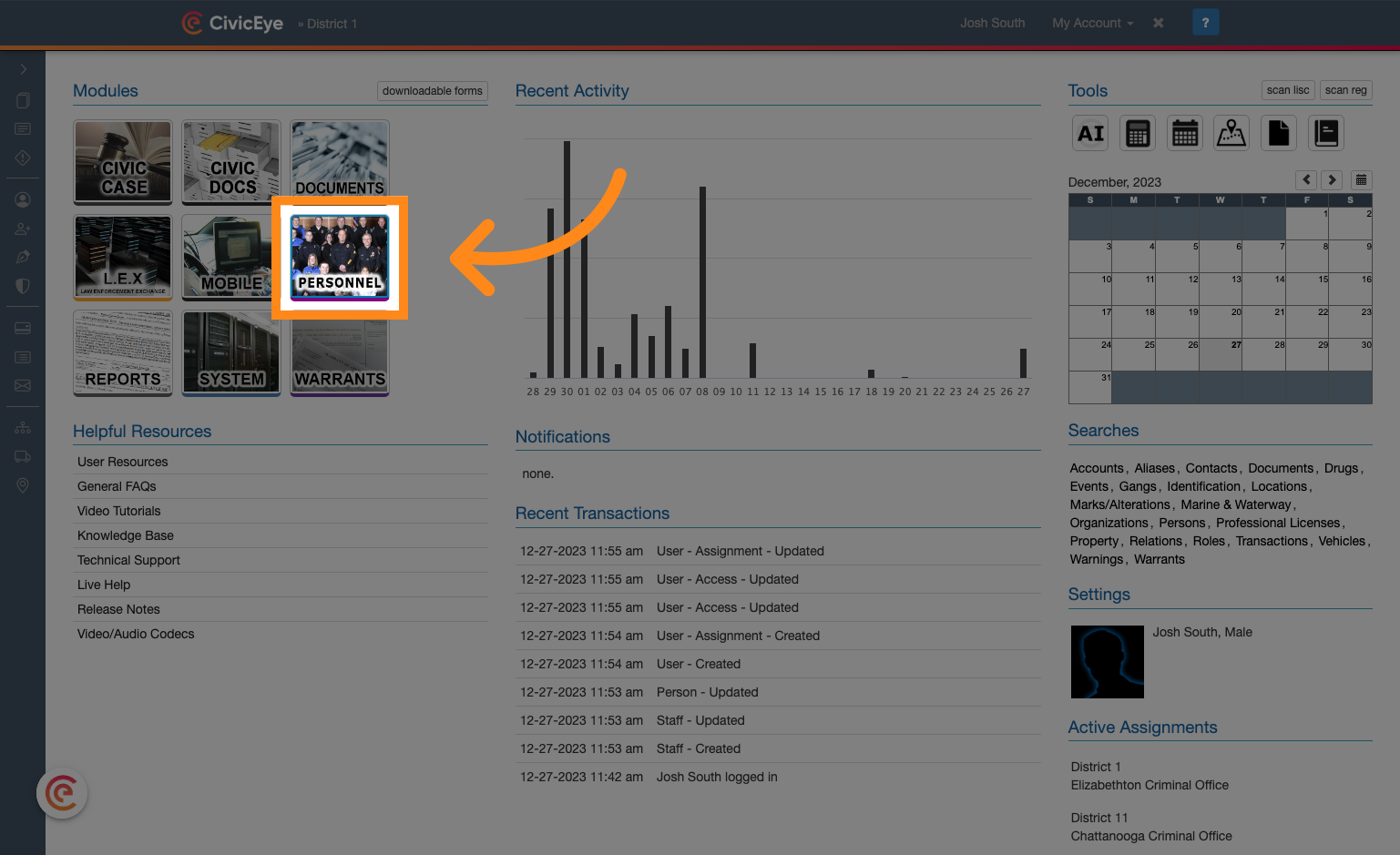Click the downloadable forms button
Screen dimensions: 1400x855
[433, 91]
